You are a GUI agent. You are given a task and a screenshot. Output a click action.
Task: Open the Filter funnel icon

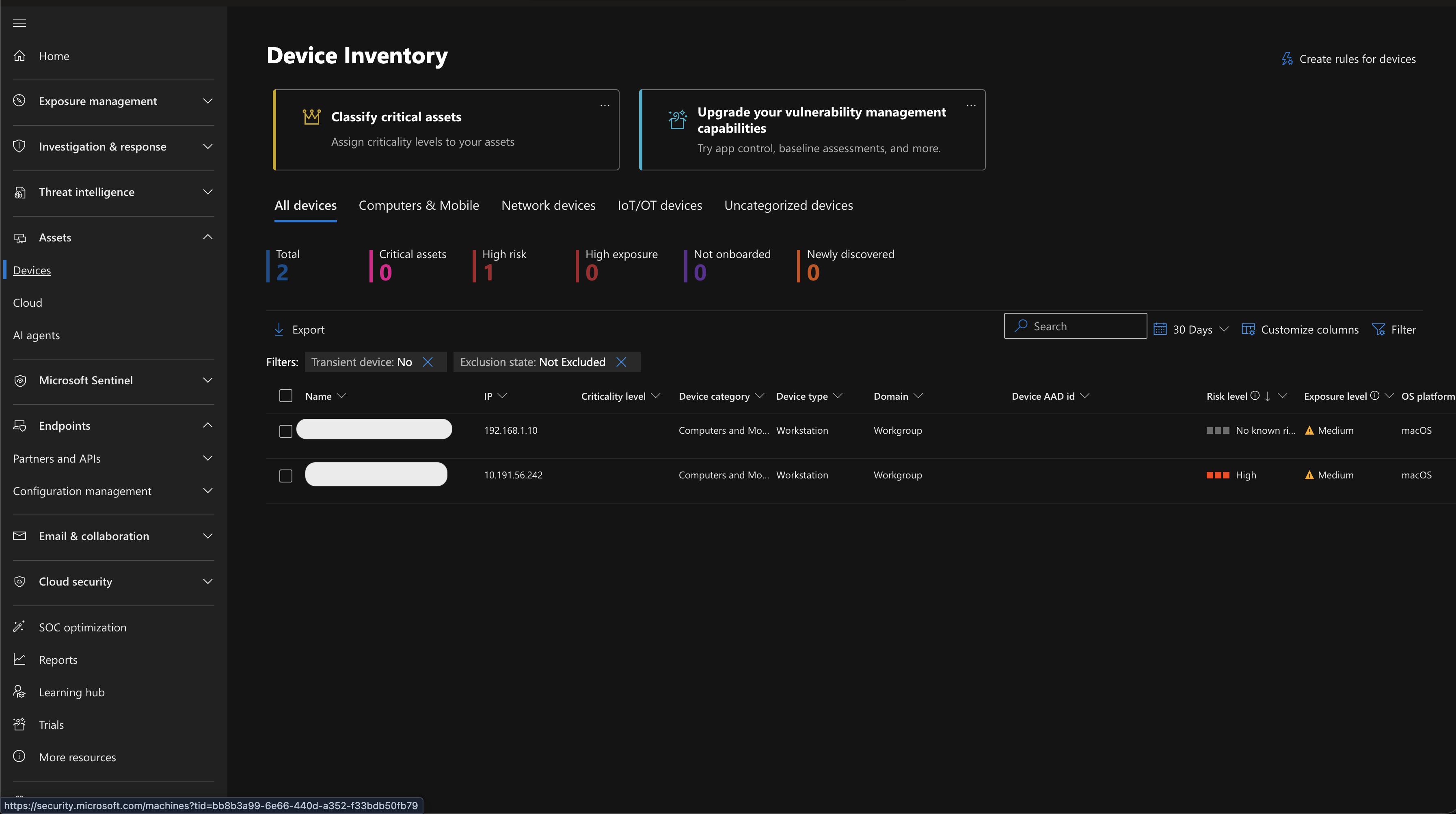point(1378,329)
